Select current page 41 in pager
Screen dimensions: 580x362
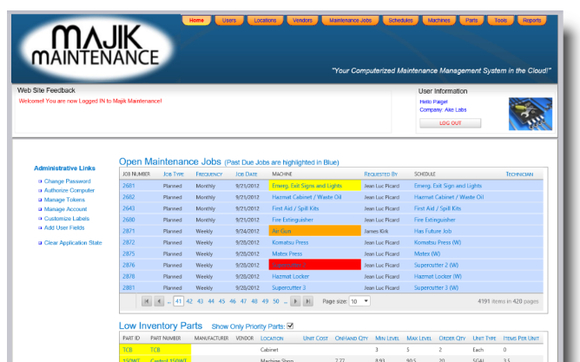click(x=178, y=301)
